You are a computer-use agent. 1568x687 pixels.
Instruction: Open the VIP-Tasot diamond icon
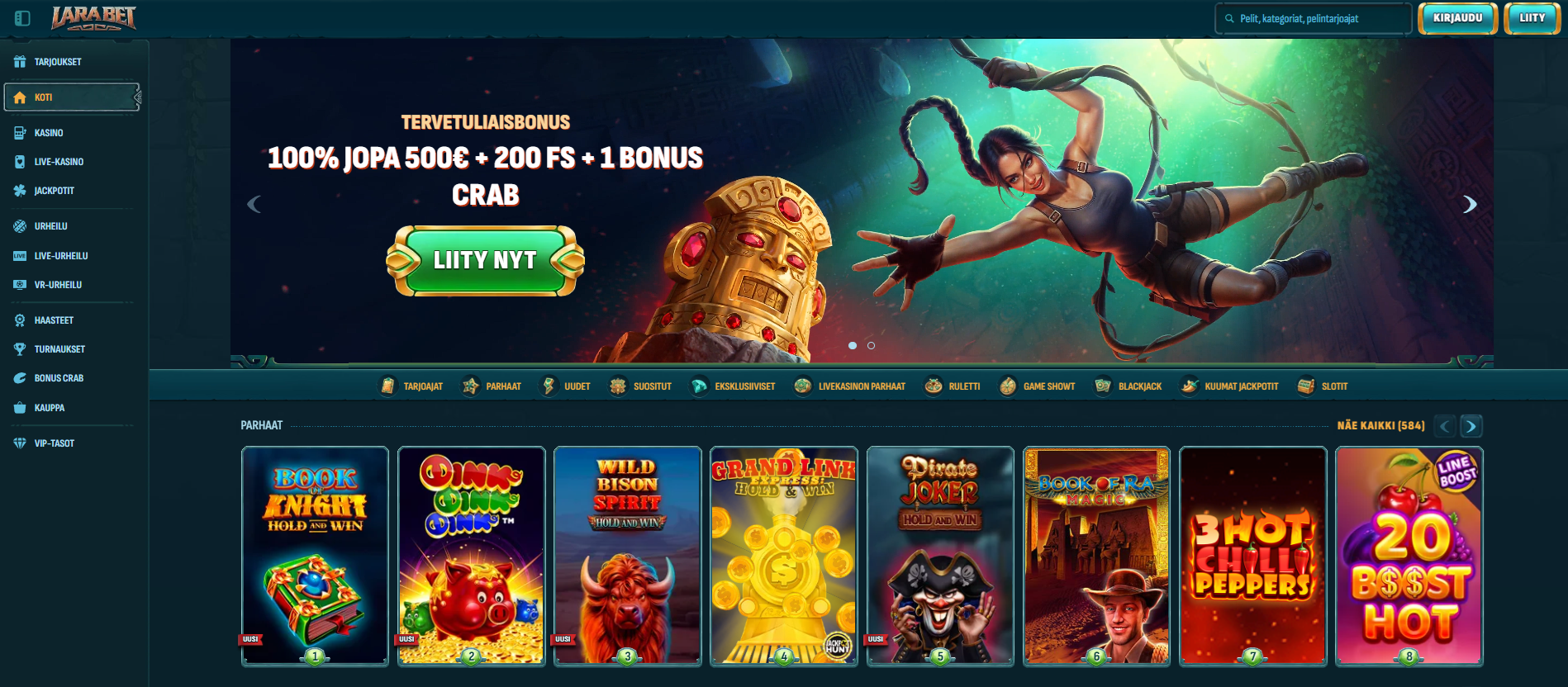coord(20,443)
